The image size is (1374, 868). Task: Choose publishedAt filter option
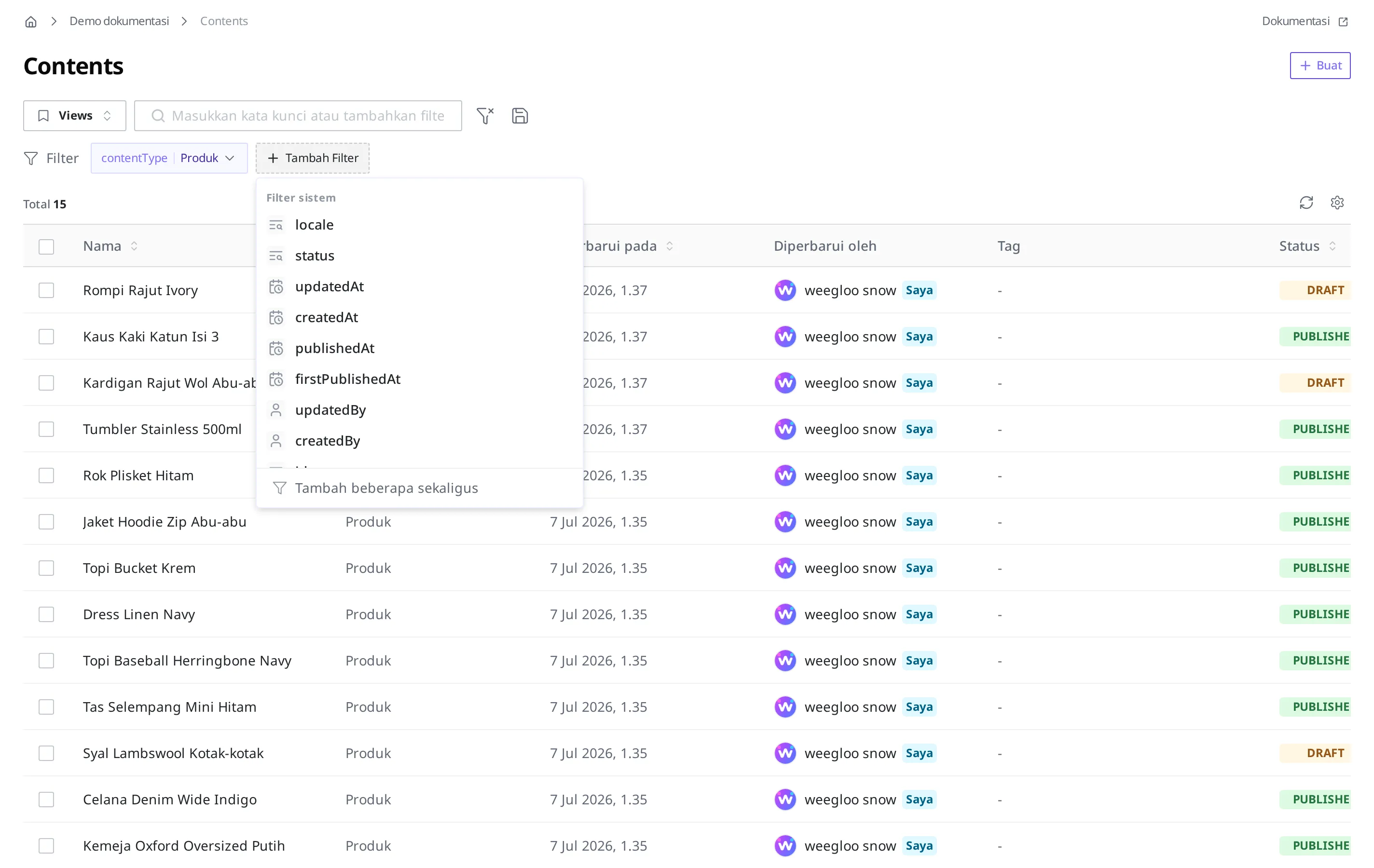(x=419, y=349)
